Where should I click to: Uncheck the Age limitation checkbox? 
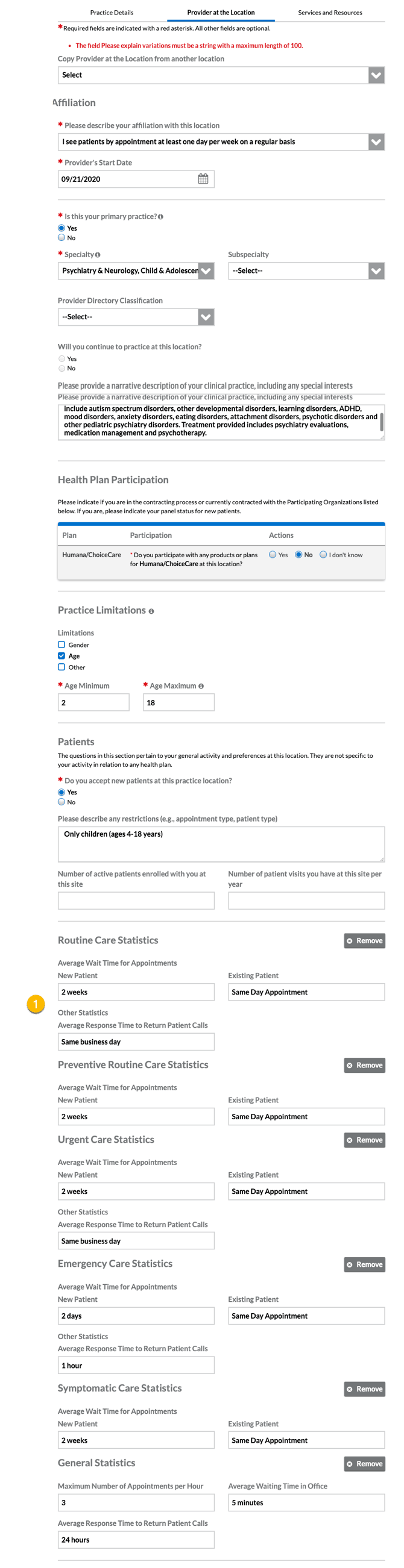click(62, 656)
